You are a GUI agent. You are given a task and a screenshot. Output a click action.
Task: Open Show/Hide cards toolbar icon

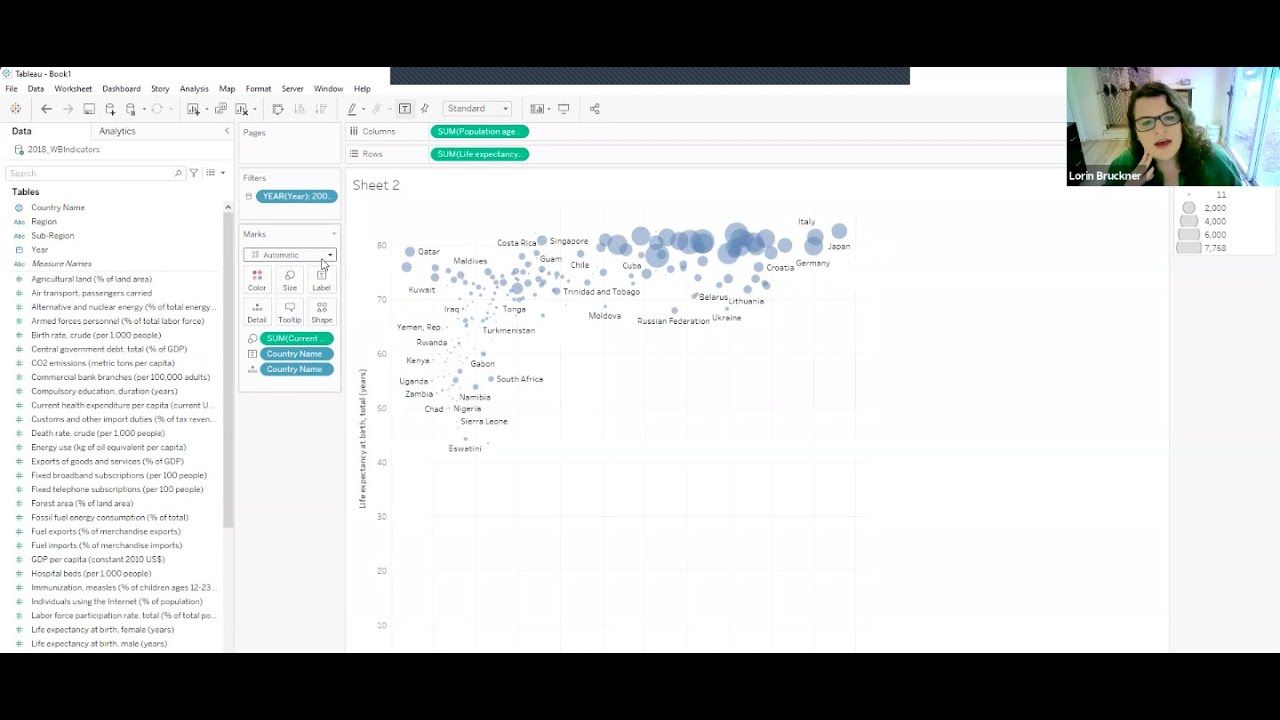(537, 109)
